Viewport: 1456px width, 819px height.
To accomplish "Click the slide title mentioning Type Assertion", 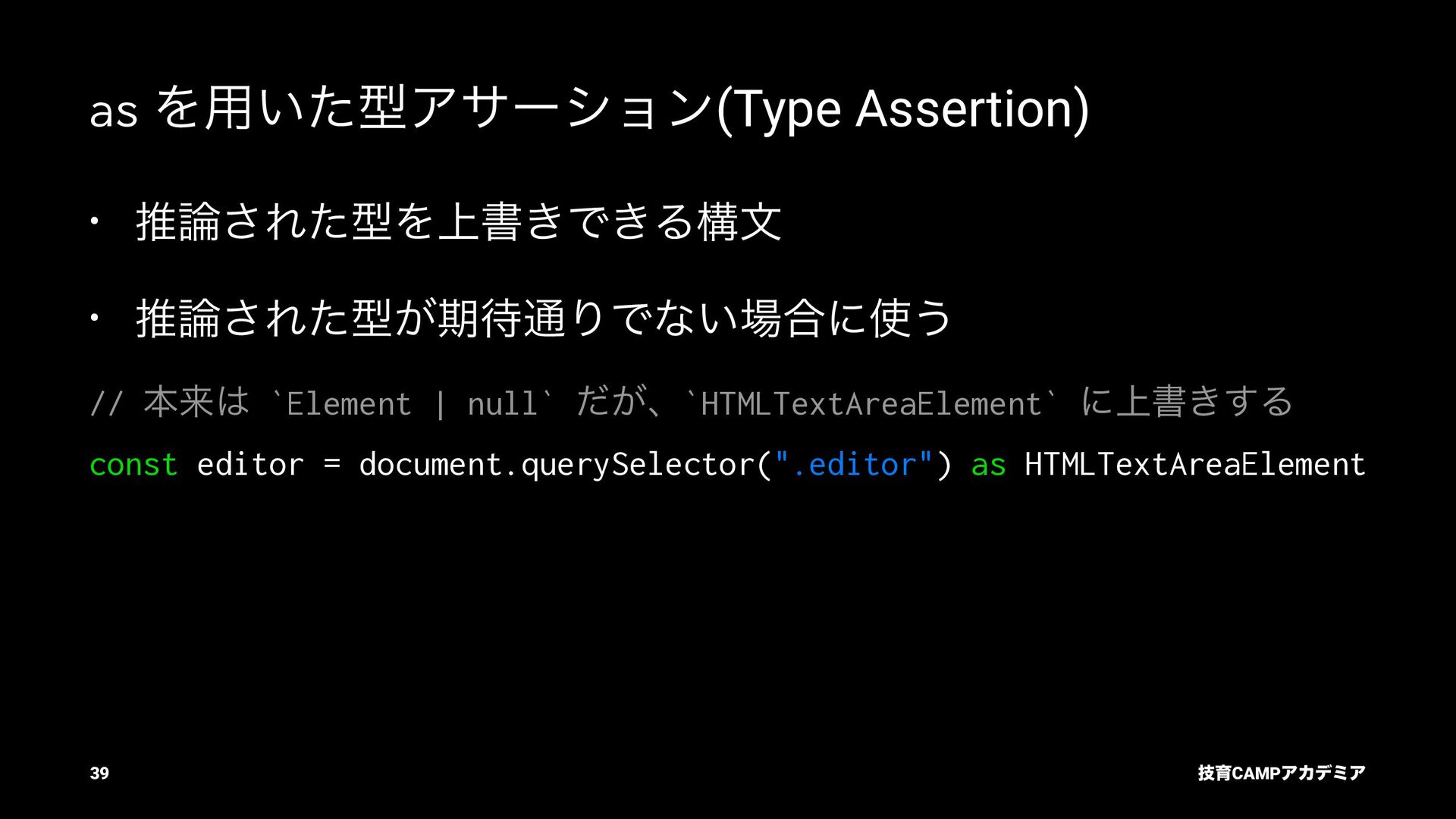I will pyautogui.click(x=589, y=110).
